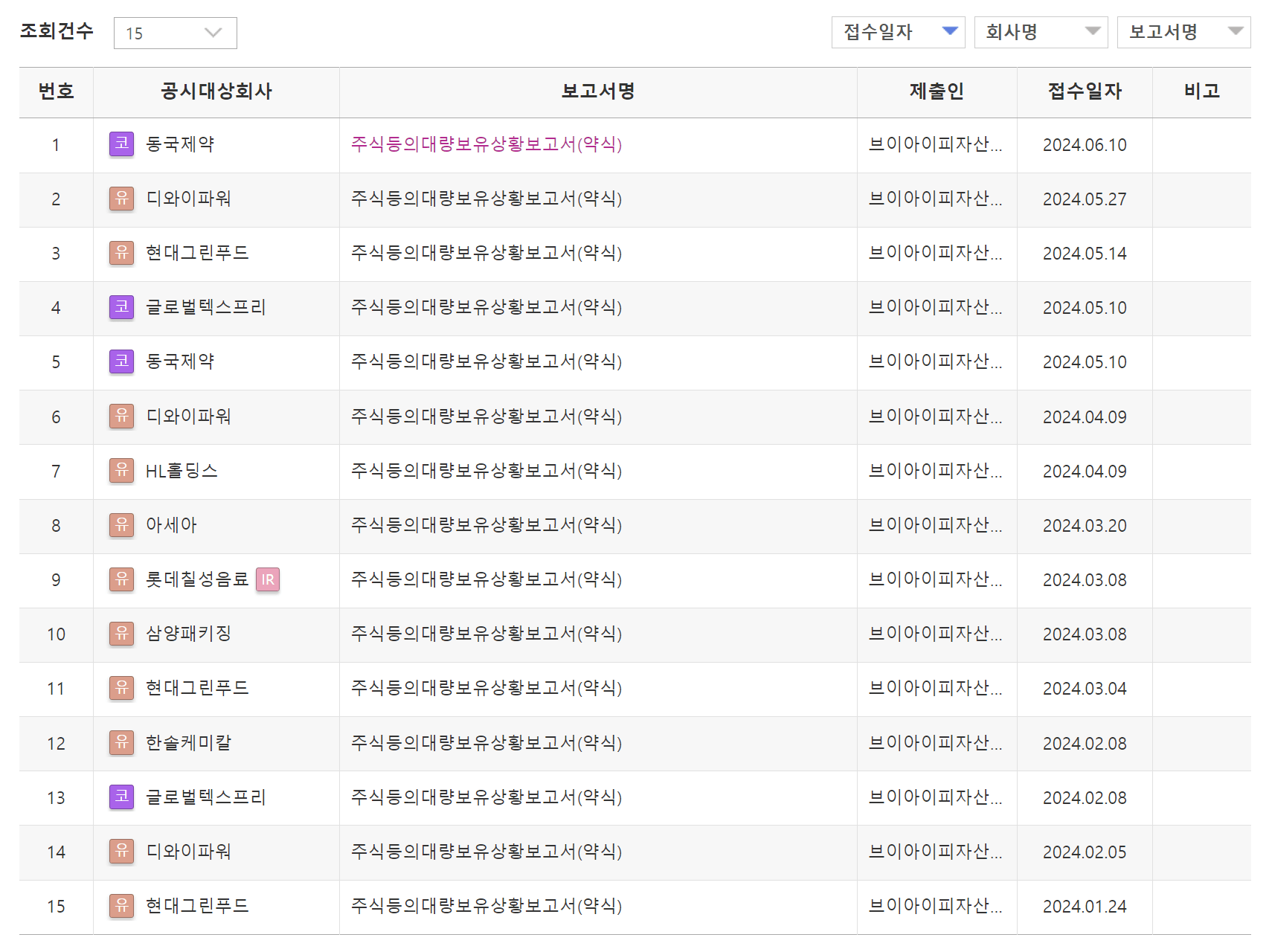Expand the 접수일자 sort dropdown arrow
Viewport: 1272px width, 952px height.
[x=950, y=31]
